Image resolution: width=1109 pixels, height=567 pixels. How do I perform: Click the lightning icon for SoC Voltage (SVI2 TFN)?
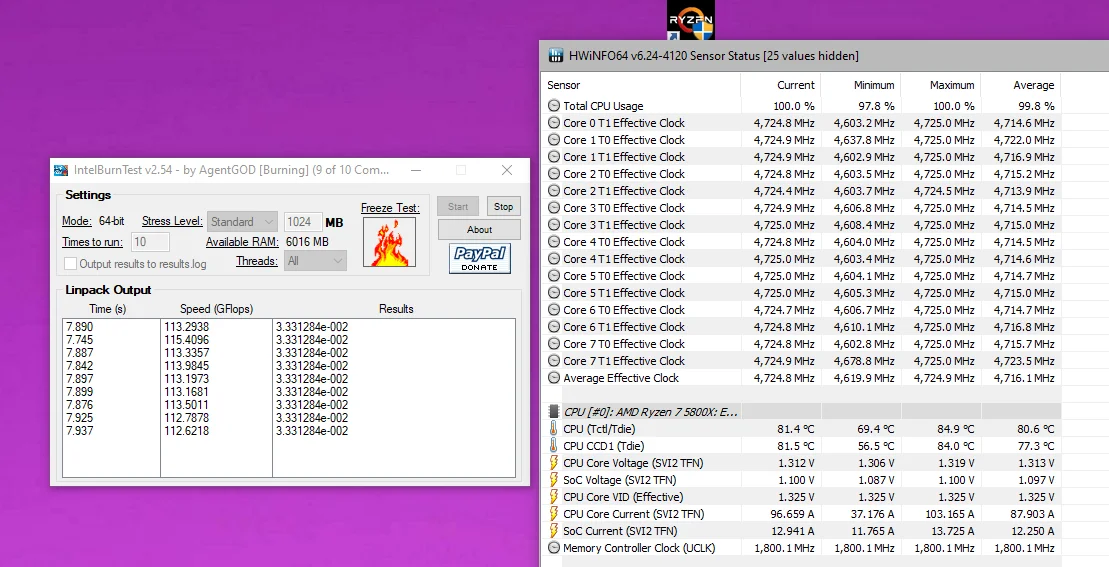[x=554, y=480]
